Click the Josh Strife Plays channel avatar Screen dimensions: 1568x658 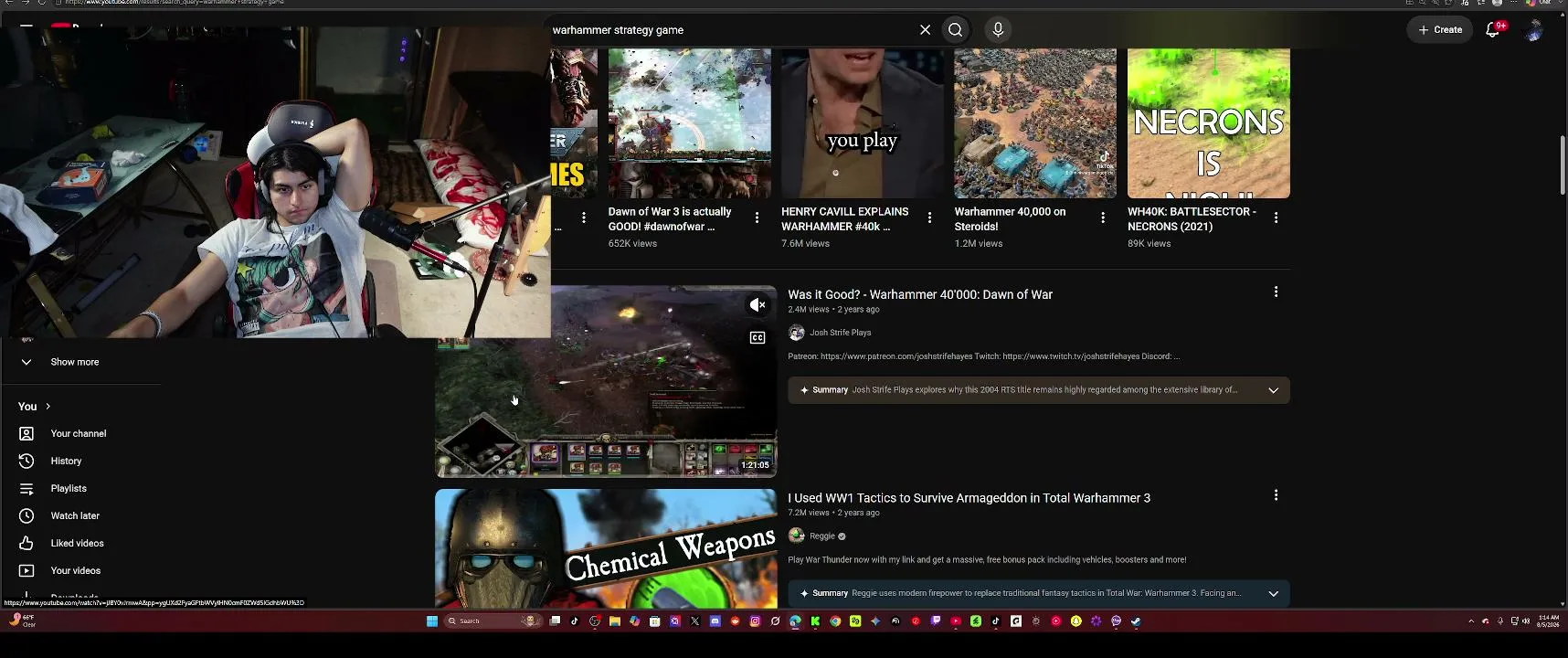point(797,333)
